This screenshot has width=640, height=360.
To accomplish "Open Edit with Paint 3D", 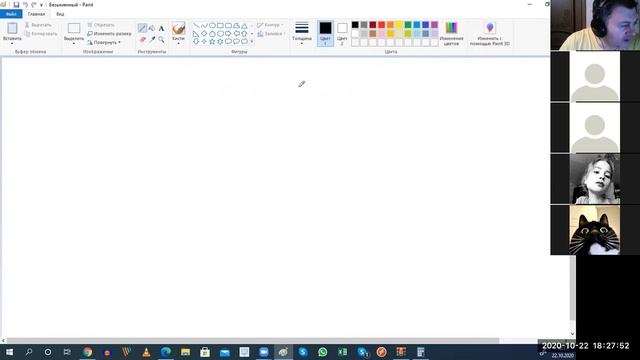I will point(490,33).
